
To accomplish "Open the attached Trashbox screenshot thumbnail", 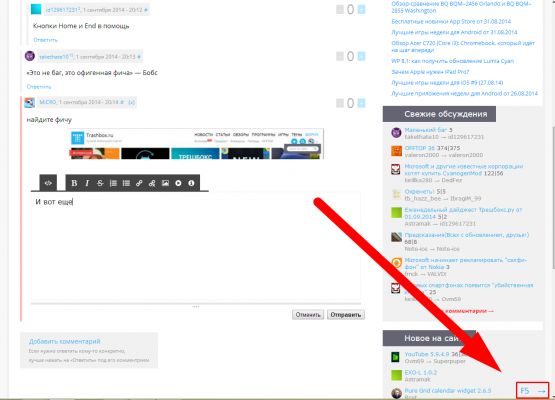I will pyautogui.click(x=196, y=144).
